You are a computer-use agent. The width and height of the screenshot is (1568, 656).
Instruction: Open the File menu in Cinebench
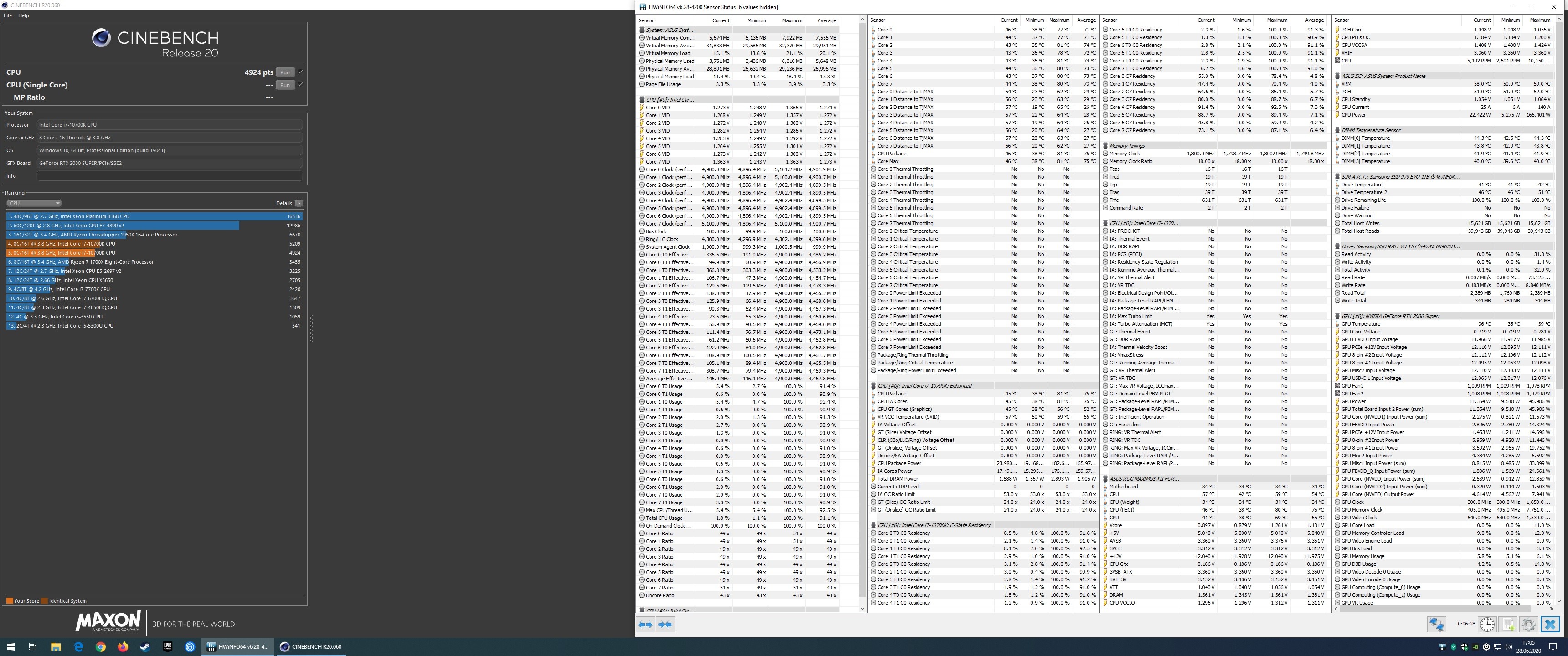pyautogui.click(x=7, y=15)
